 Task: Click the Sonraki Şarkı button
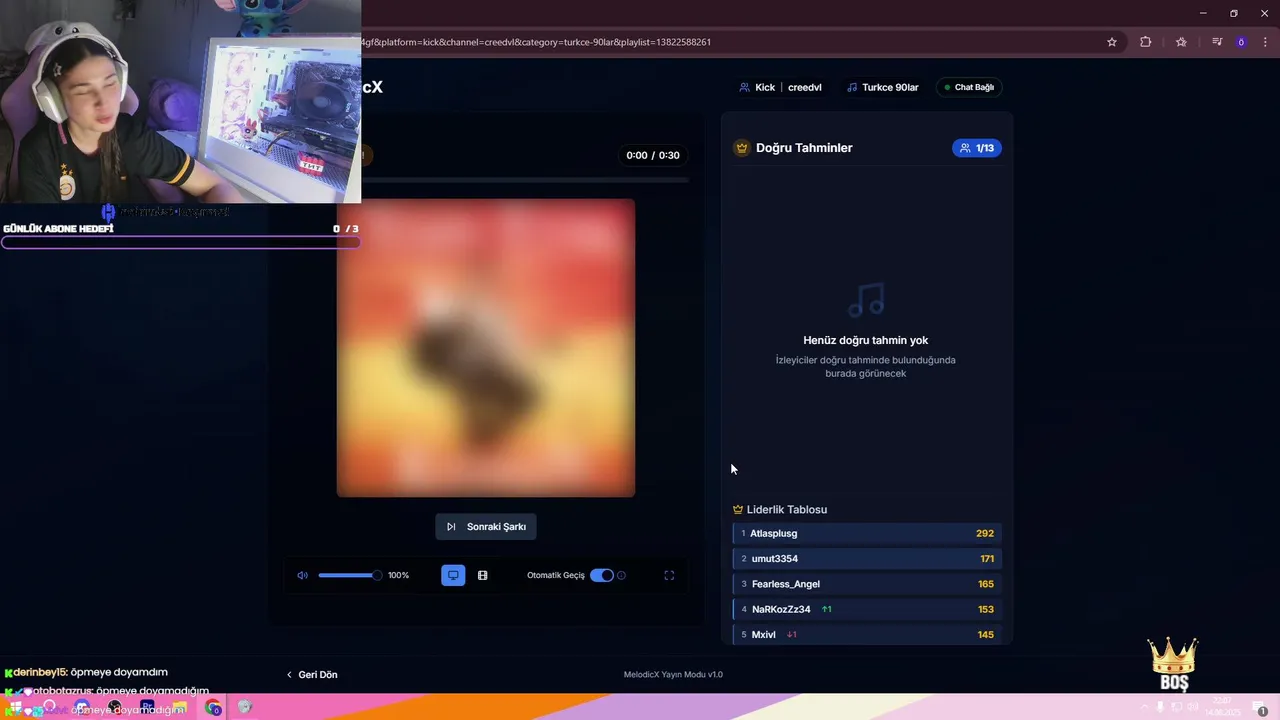click(486, 527)
